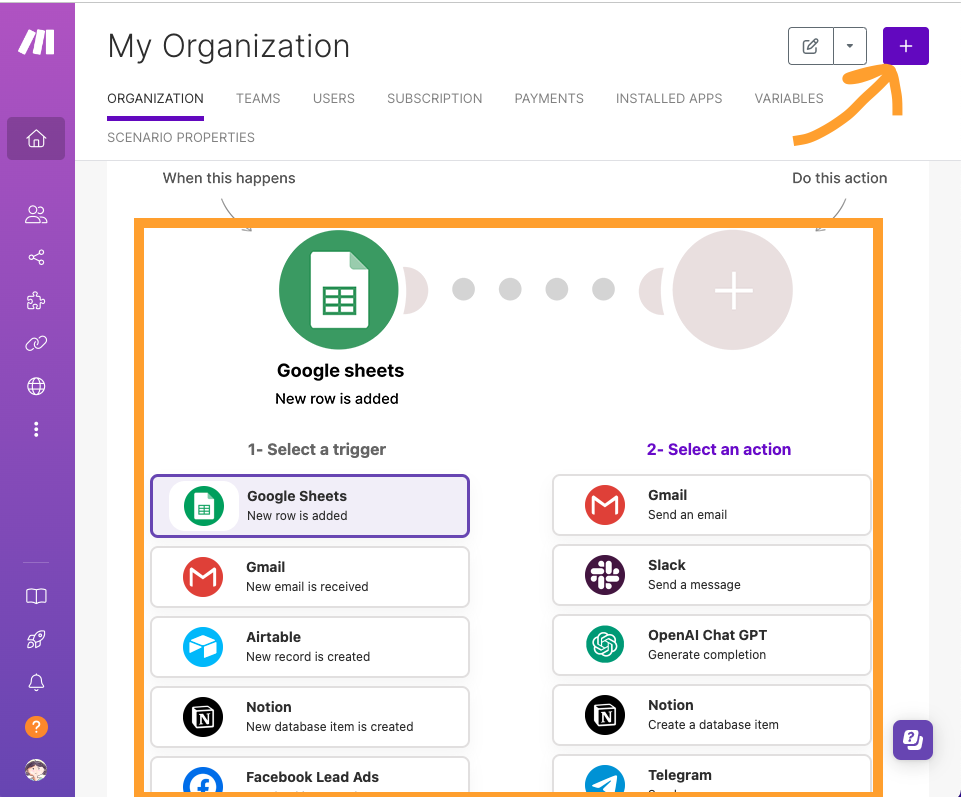Click the large plus action placeholder circle
The width and height of the screenshot is (961, 797).
[733, 290]
